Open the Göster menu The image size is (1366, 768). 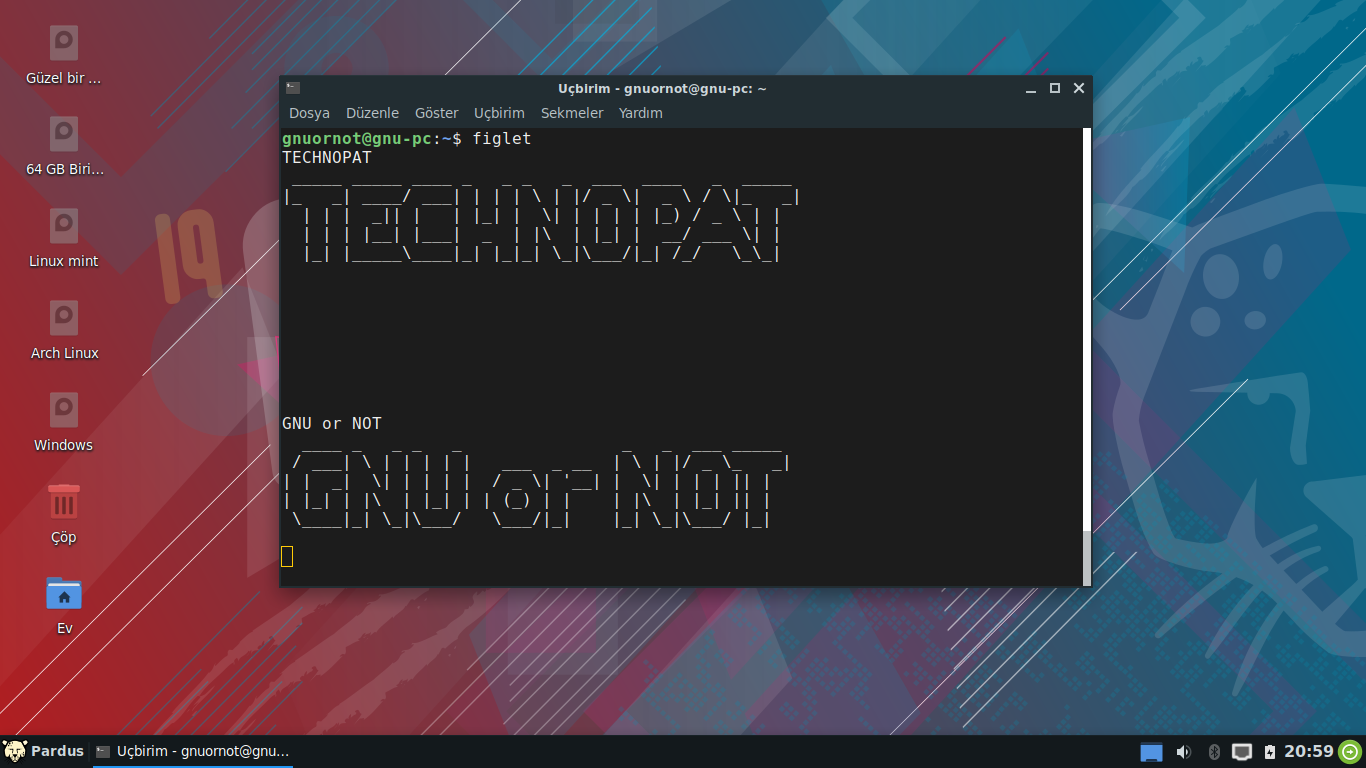point(437,113)
